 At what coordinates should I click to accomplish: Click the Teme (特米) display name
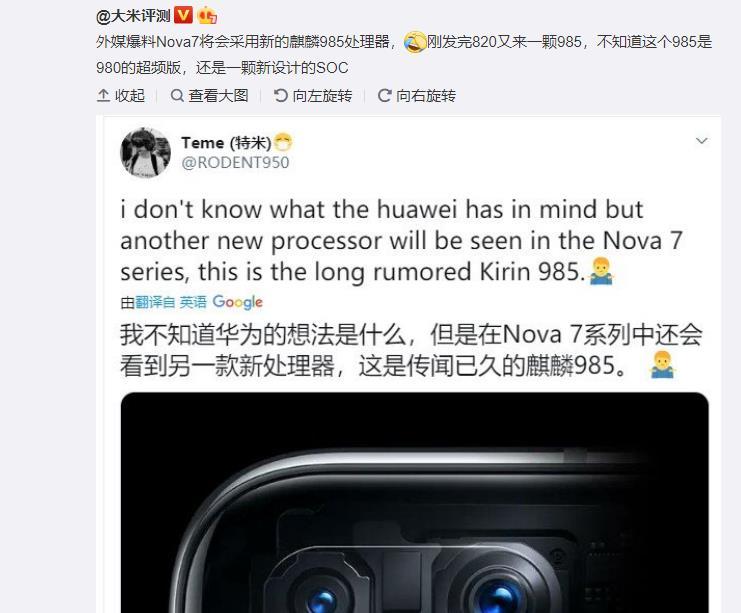coord(226,142)
